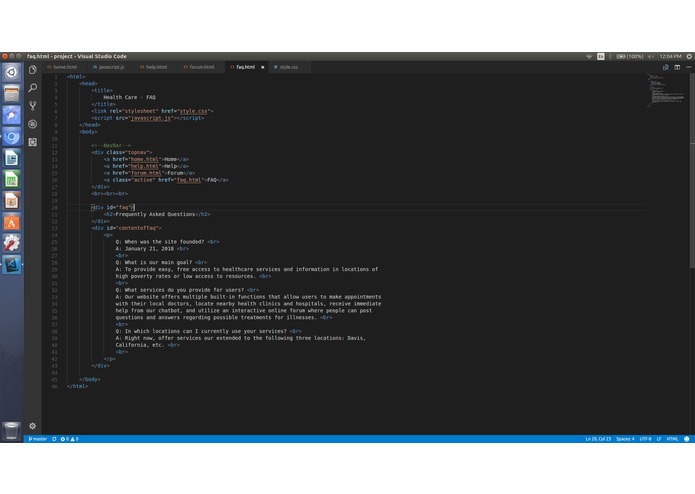The image size is (695, 494).
Task: Open the errors and warnings count
Action: tap(70, 439)
